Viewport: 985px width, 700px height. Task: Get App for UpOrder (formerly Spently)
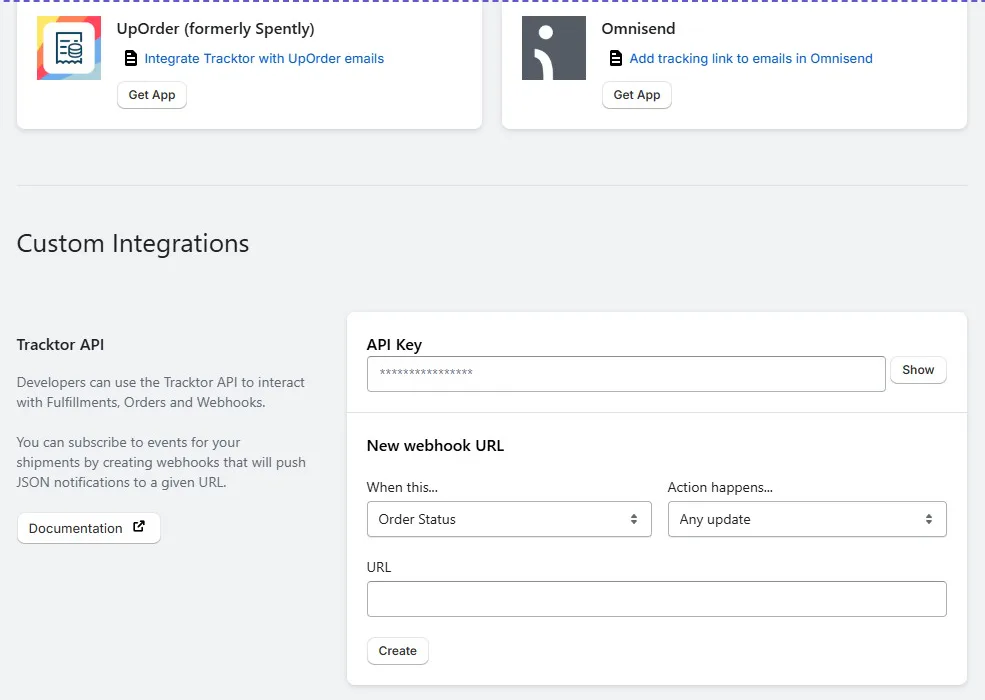(152, 95)
